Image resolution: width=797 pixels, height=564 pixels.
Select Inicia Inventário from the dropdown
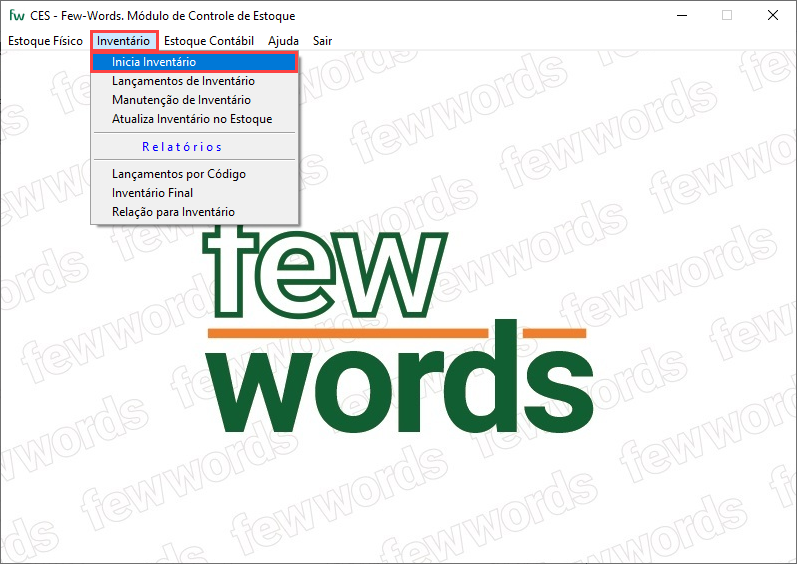194,62
